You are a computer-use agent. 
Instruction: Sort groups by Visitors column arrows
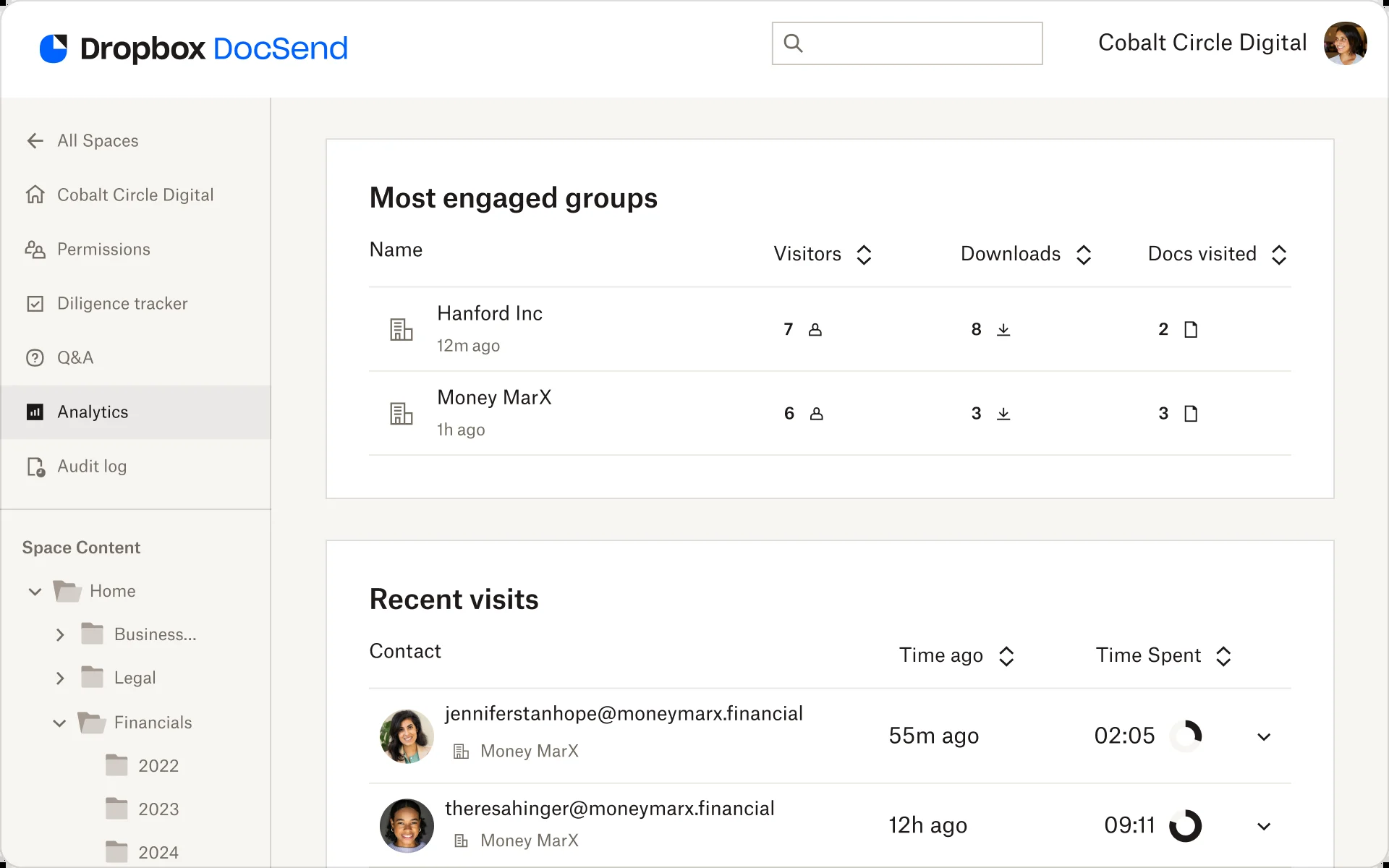864,255
